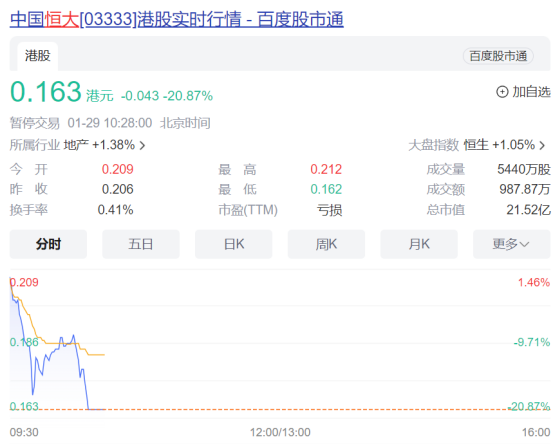This screenshot has height=445, width=554.
Task: Click the 暂停交易 status text
Action: click(x=35, y=123)
